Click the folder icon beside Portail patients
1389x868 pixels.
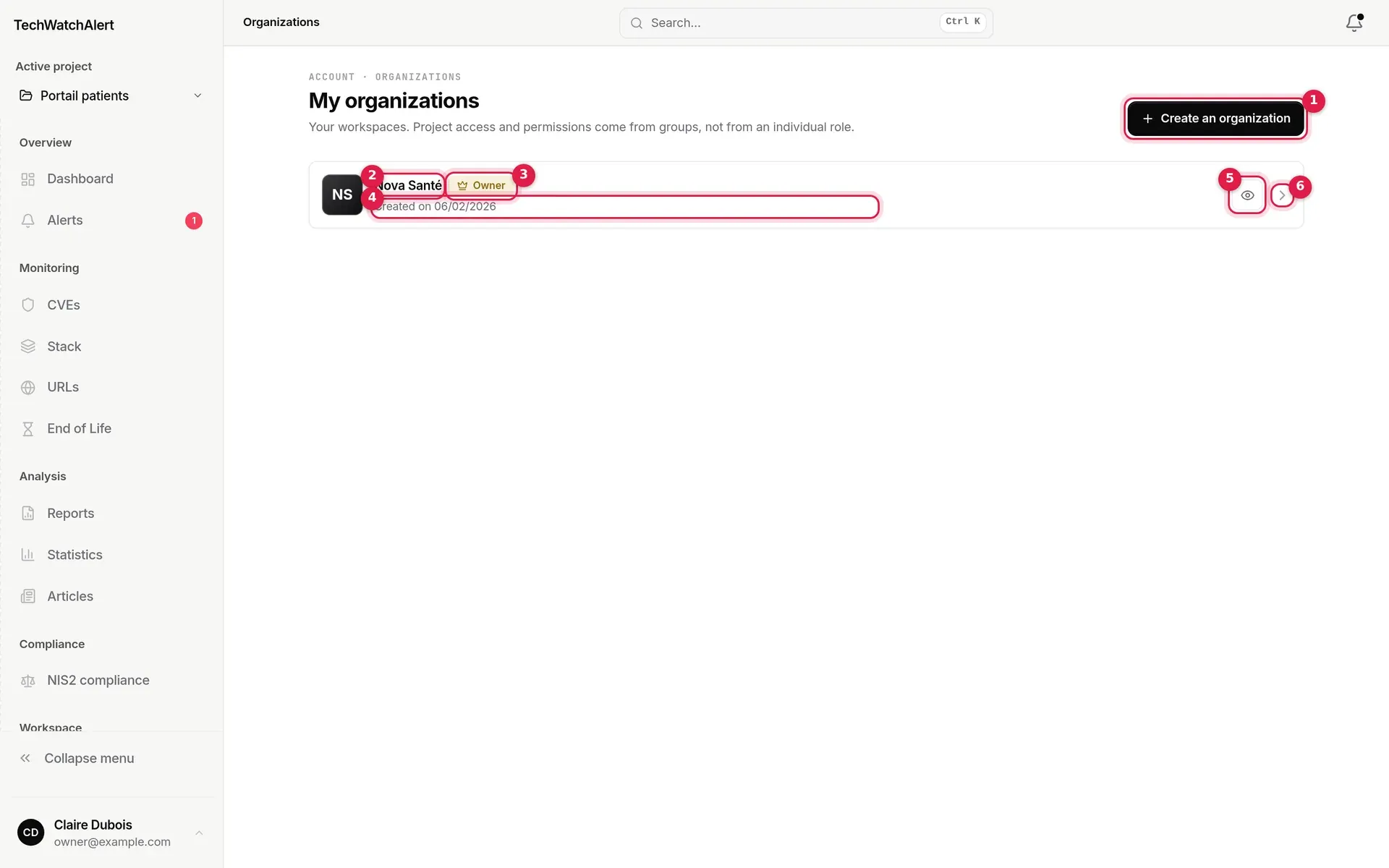coord(26,95)
